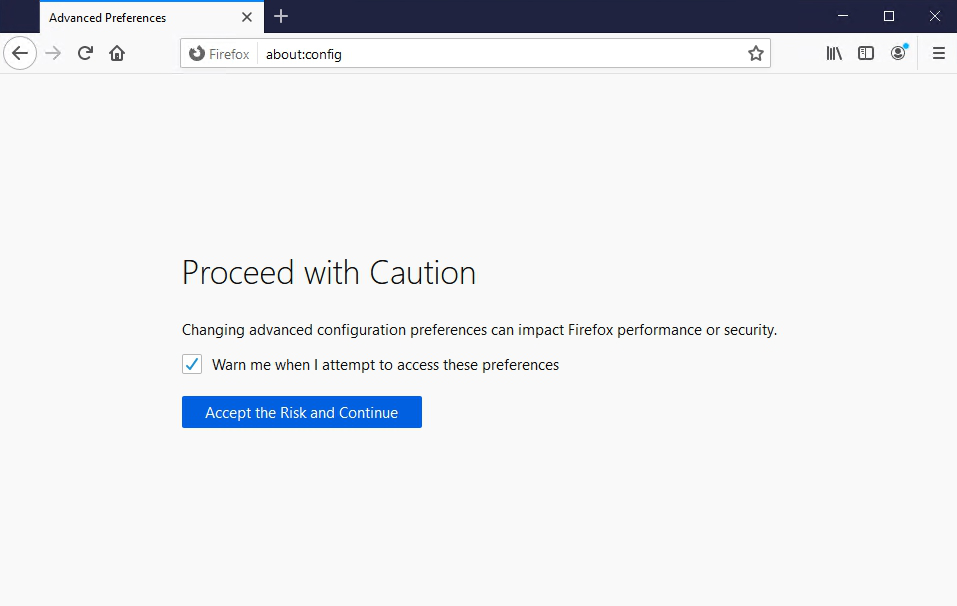The height and width of the screenshot is (606, 957).
Task: Open the Library menu
Action: (834, 54)
